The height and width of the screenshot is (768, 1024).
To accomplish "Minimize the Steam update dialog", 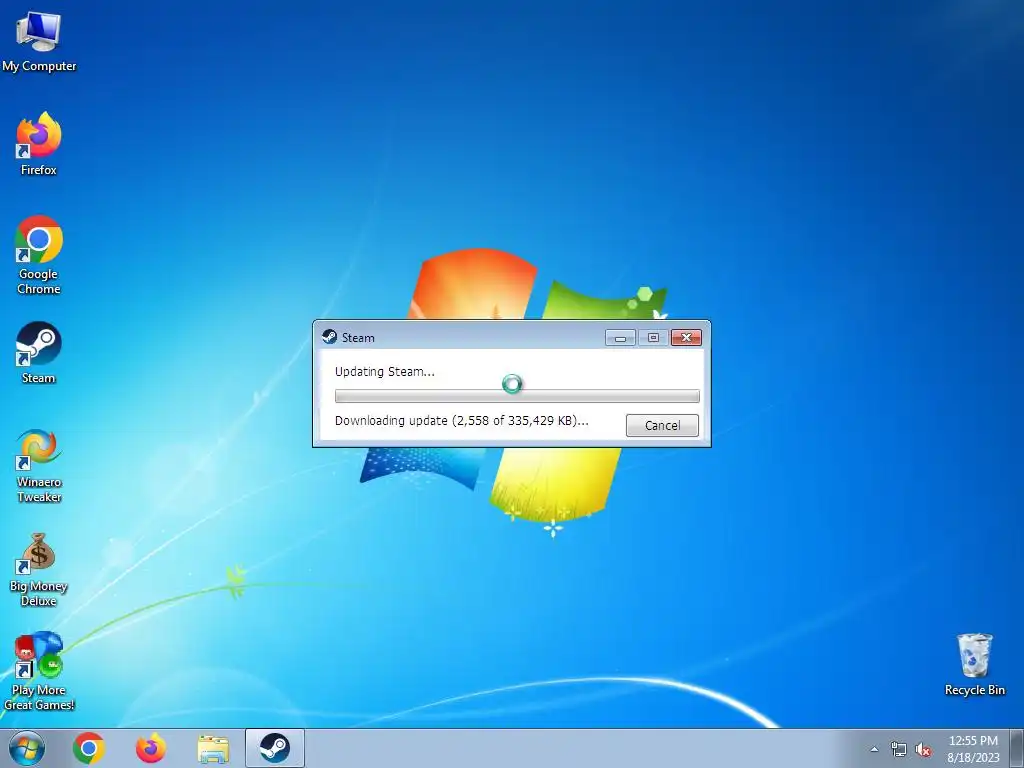I will 620,338.
